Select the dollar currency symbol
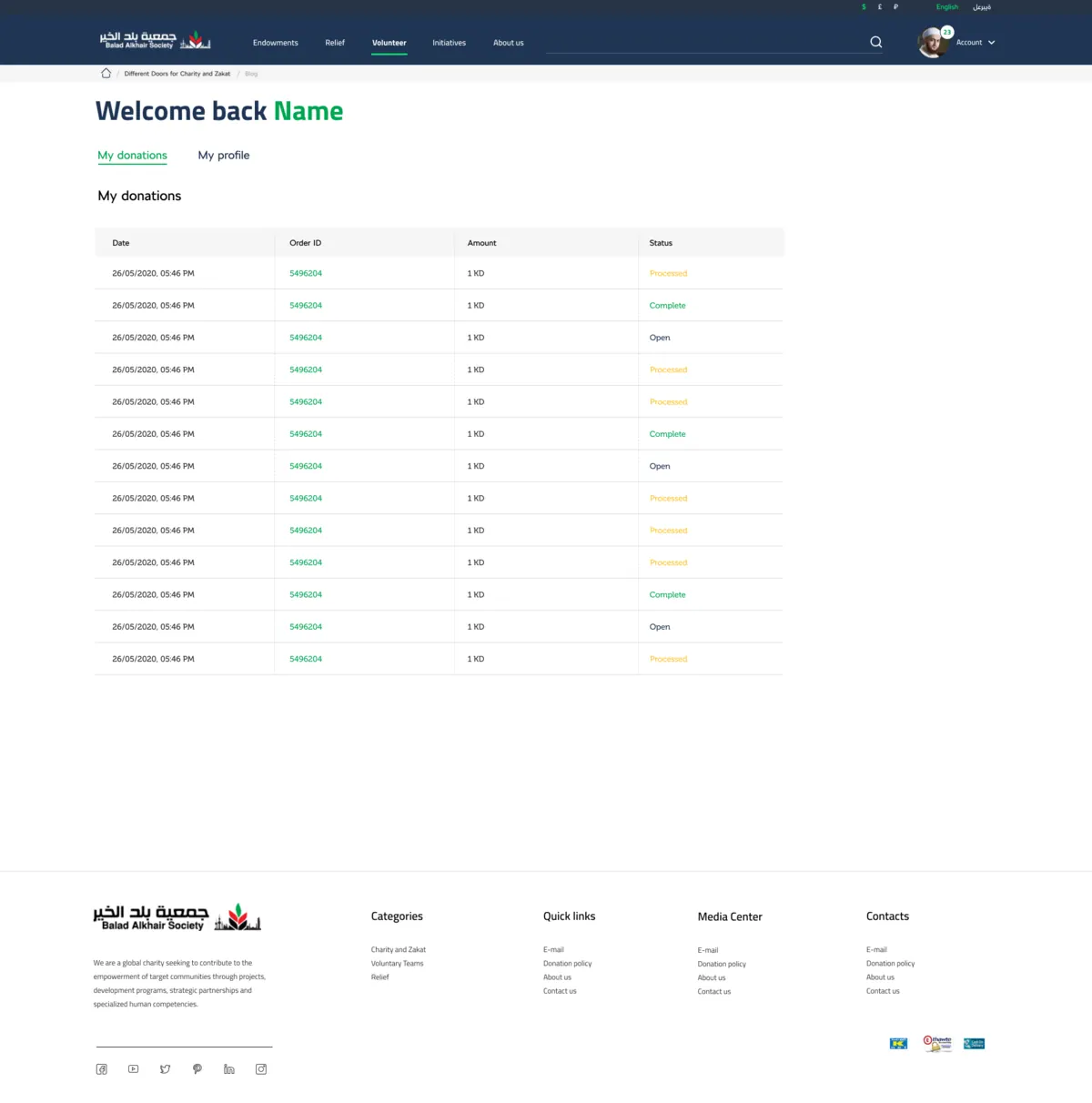 pos(864,7)
